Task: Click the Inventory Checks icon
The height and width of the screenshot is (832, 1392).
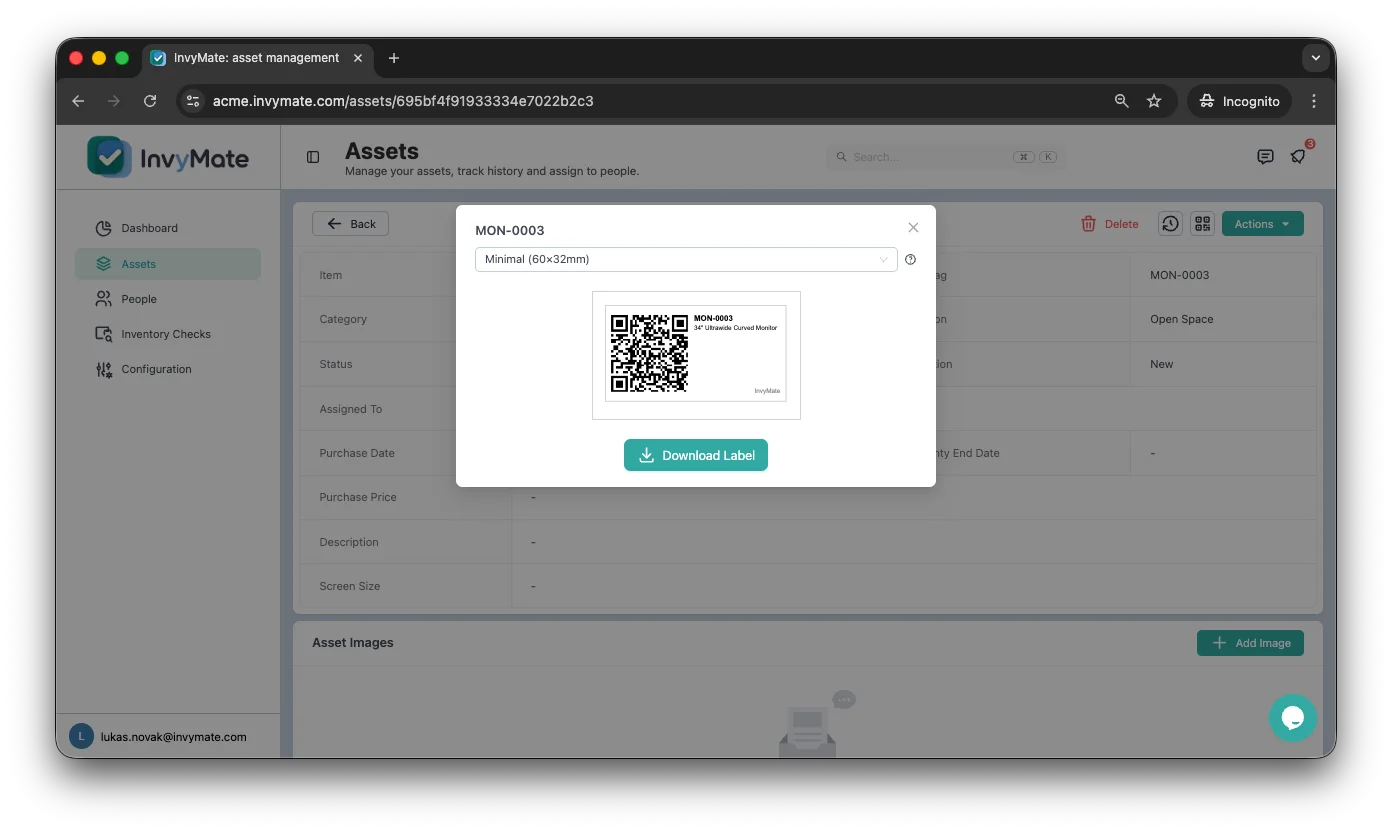Action: (103, 334)
